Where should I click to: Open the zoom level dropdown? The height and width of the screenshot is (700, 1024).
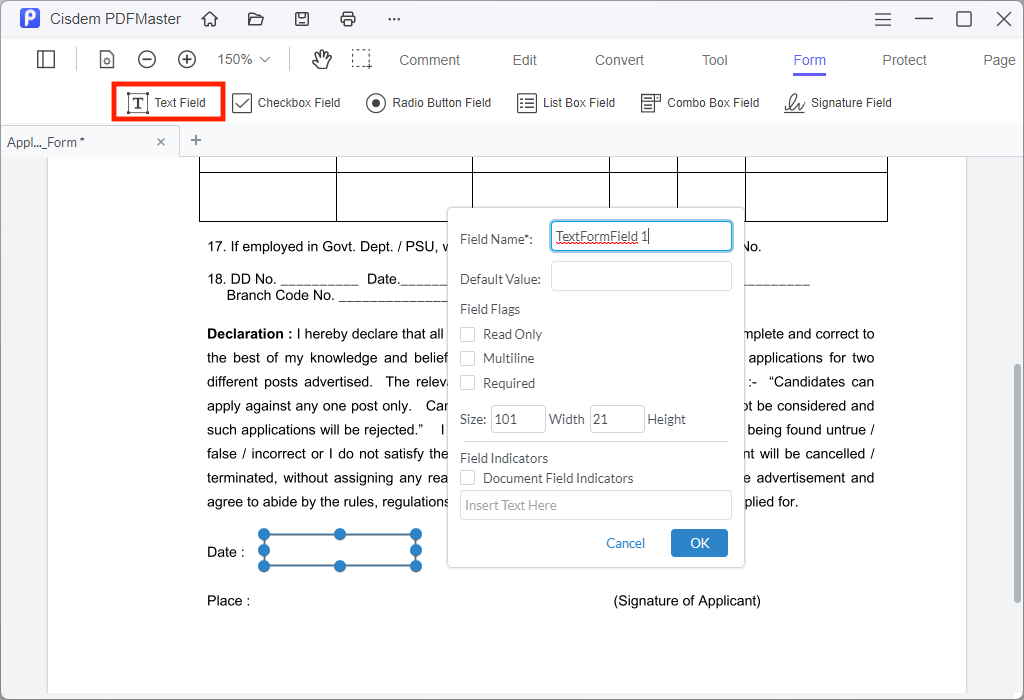click(241, 59)
